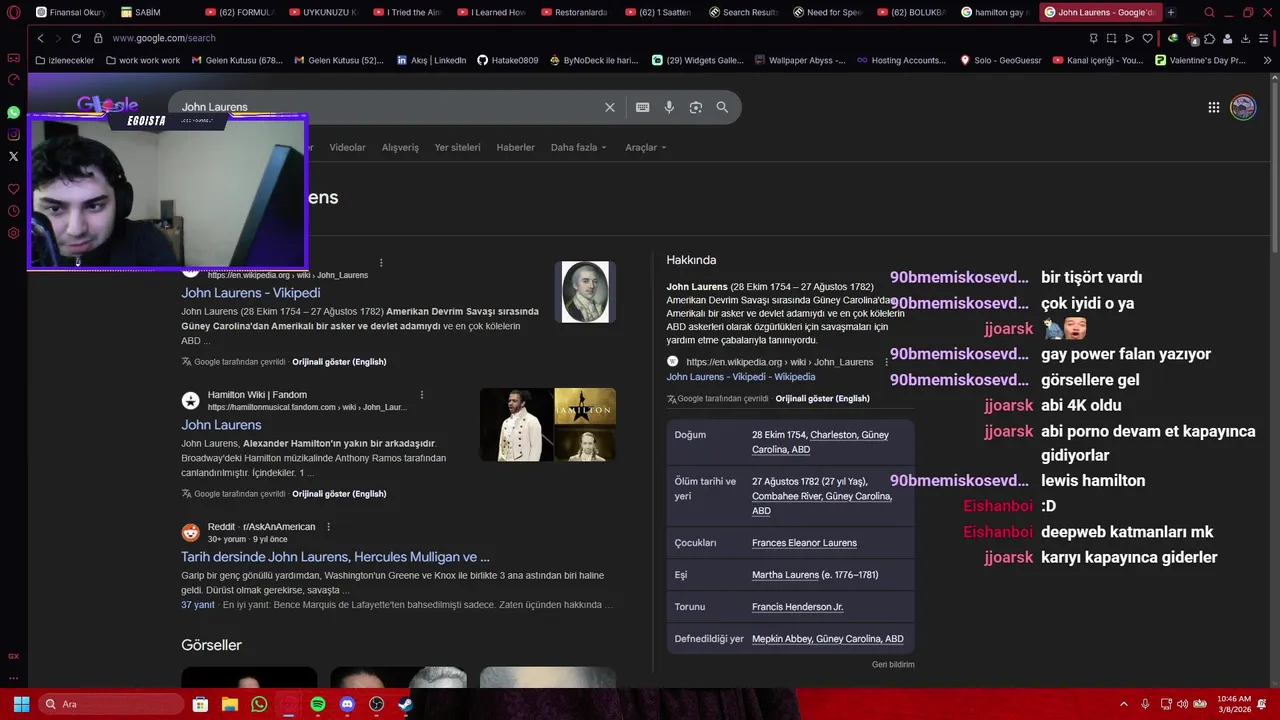Open more options for the Hamilton Wiki result

pos(422,395)
